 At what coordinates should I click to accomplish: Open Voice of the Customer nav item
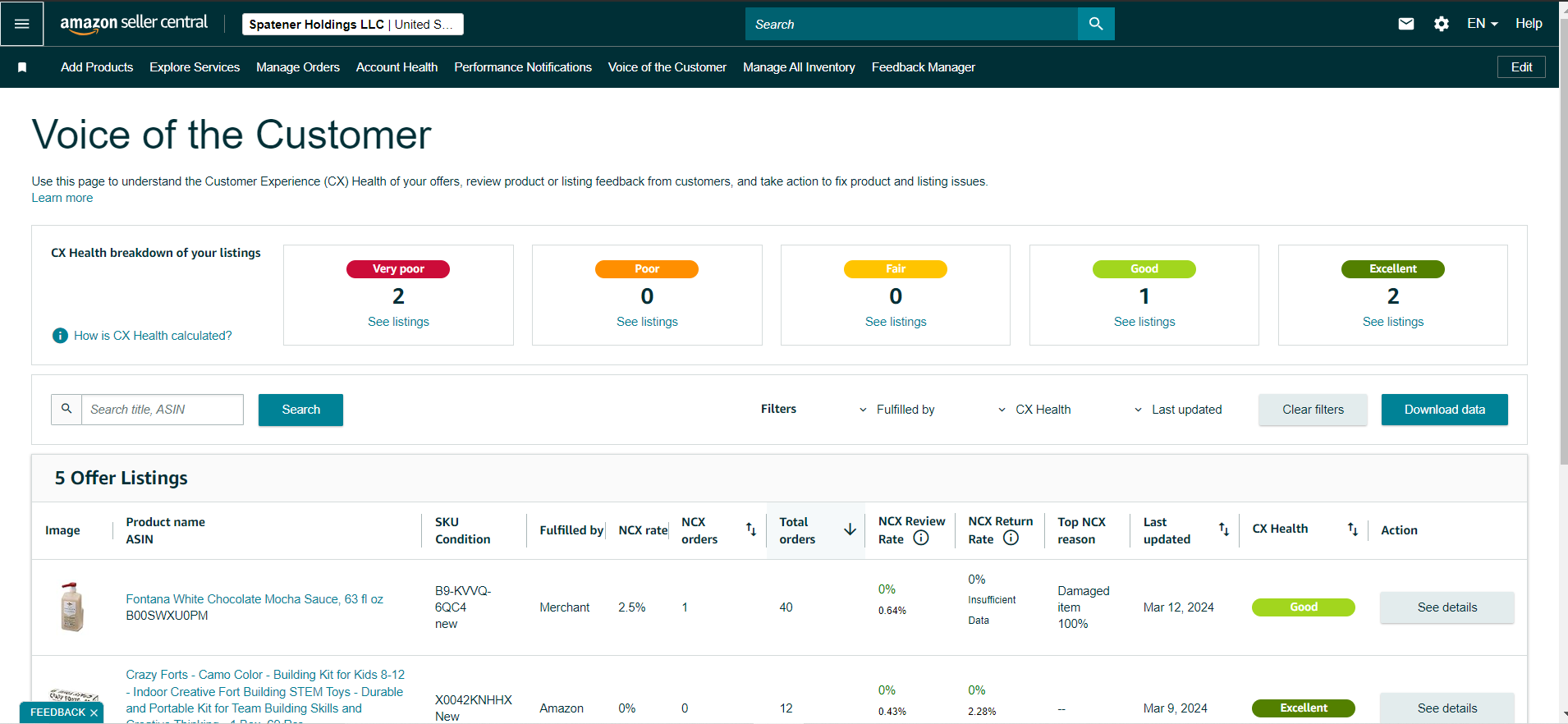[667, 67]
